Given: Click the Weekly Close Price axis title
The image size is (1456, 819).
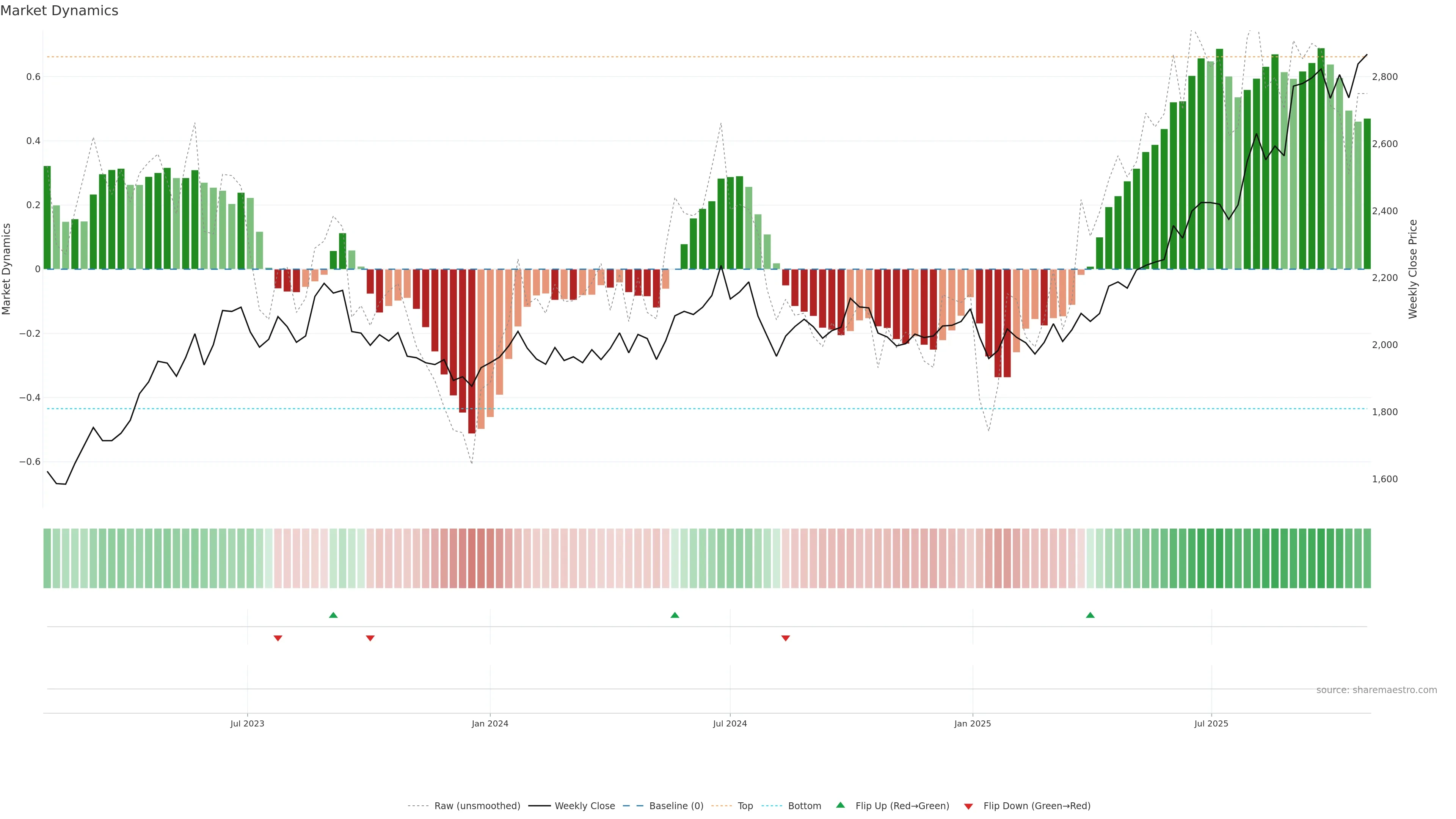Looking at the screenshot, I should pos(1412,269).
